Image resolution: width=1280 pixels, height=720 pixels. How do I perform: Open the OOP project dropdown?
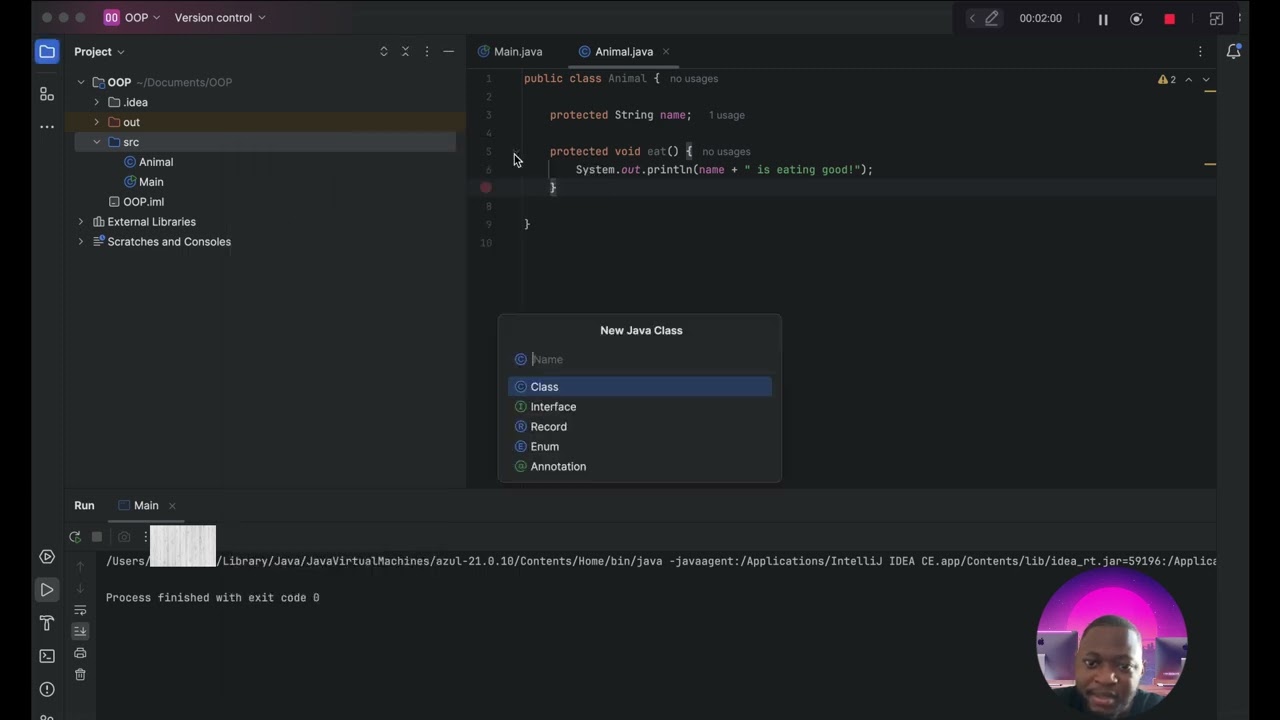(x=132, y=18)
